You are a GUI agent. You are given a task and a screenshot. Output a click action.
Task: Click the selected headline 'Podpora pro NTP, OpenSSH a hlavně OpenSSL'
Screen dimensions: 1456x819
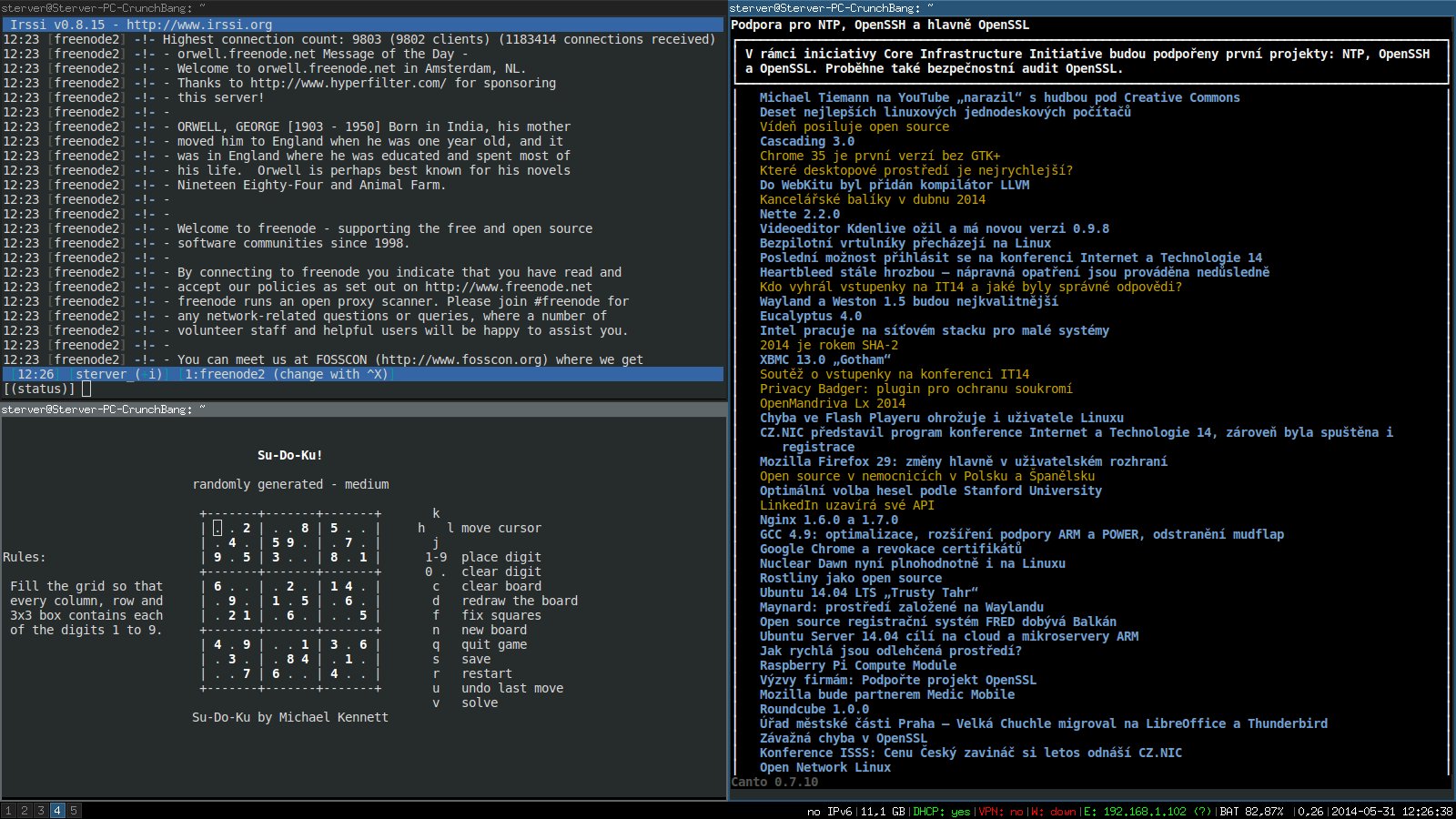880,25
